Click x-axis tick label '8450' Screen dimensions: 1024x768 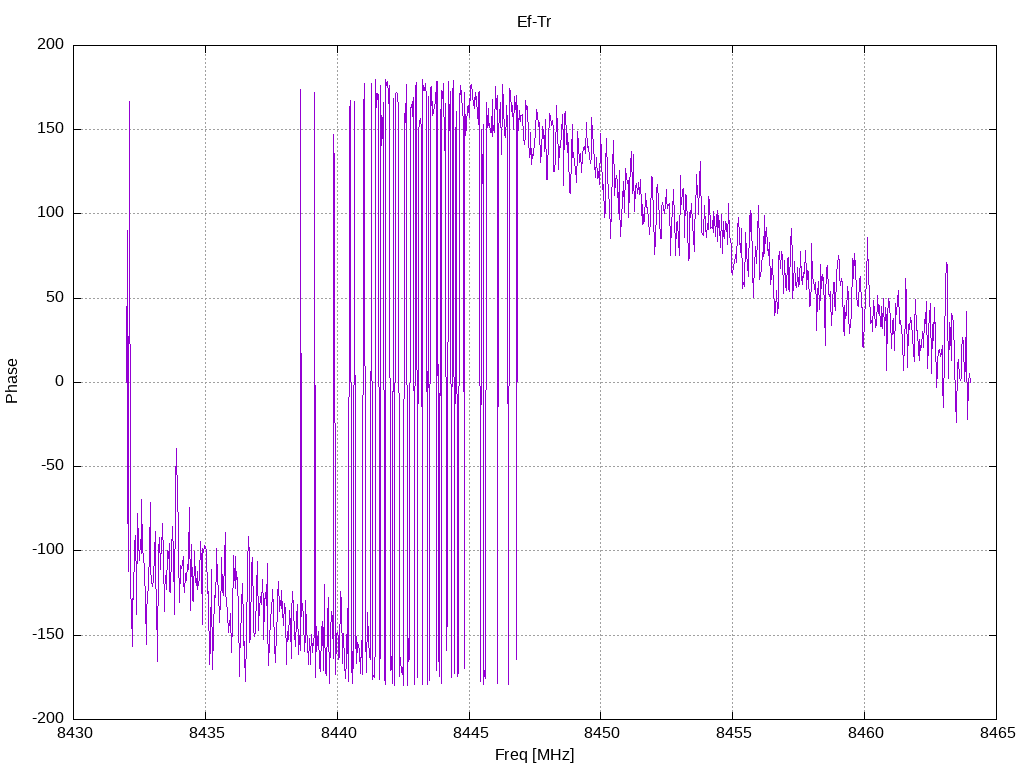coord(602,733)
